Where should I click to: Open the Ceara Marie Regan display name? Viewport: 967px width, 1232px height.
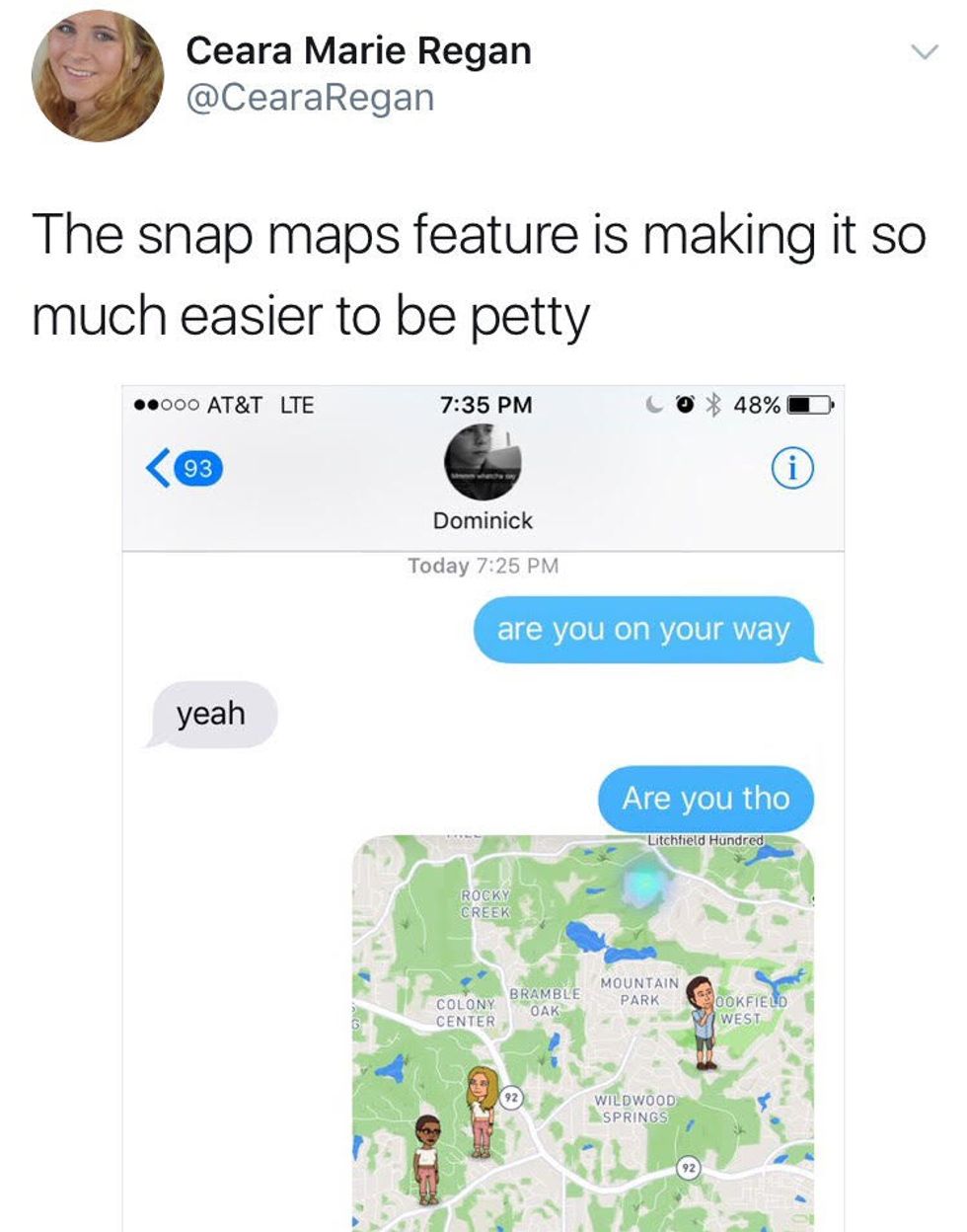click(x=358, y=51)
